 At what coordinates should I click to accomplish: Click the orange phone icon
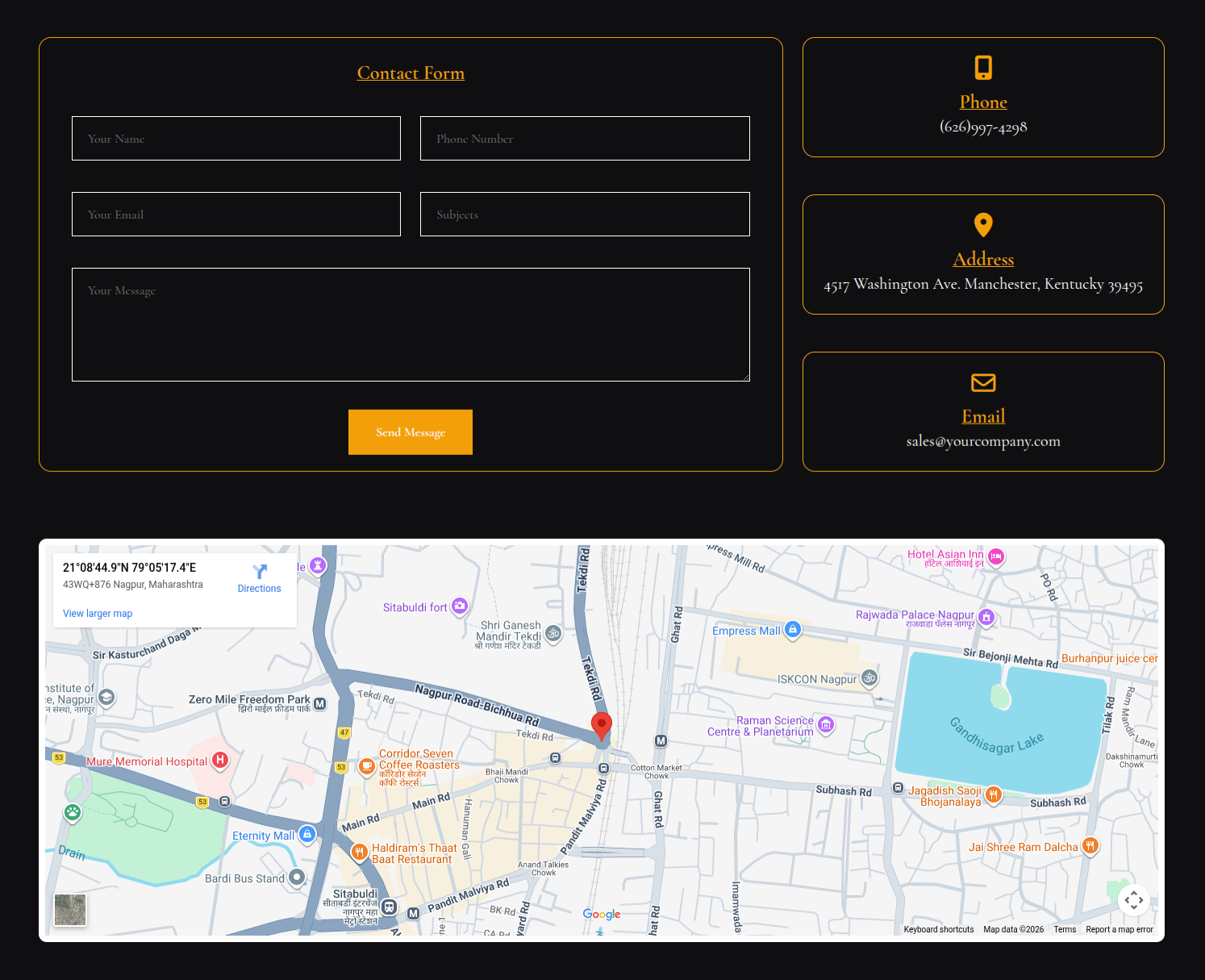(x=983, y=67)
